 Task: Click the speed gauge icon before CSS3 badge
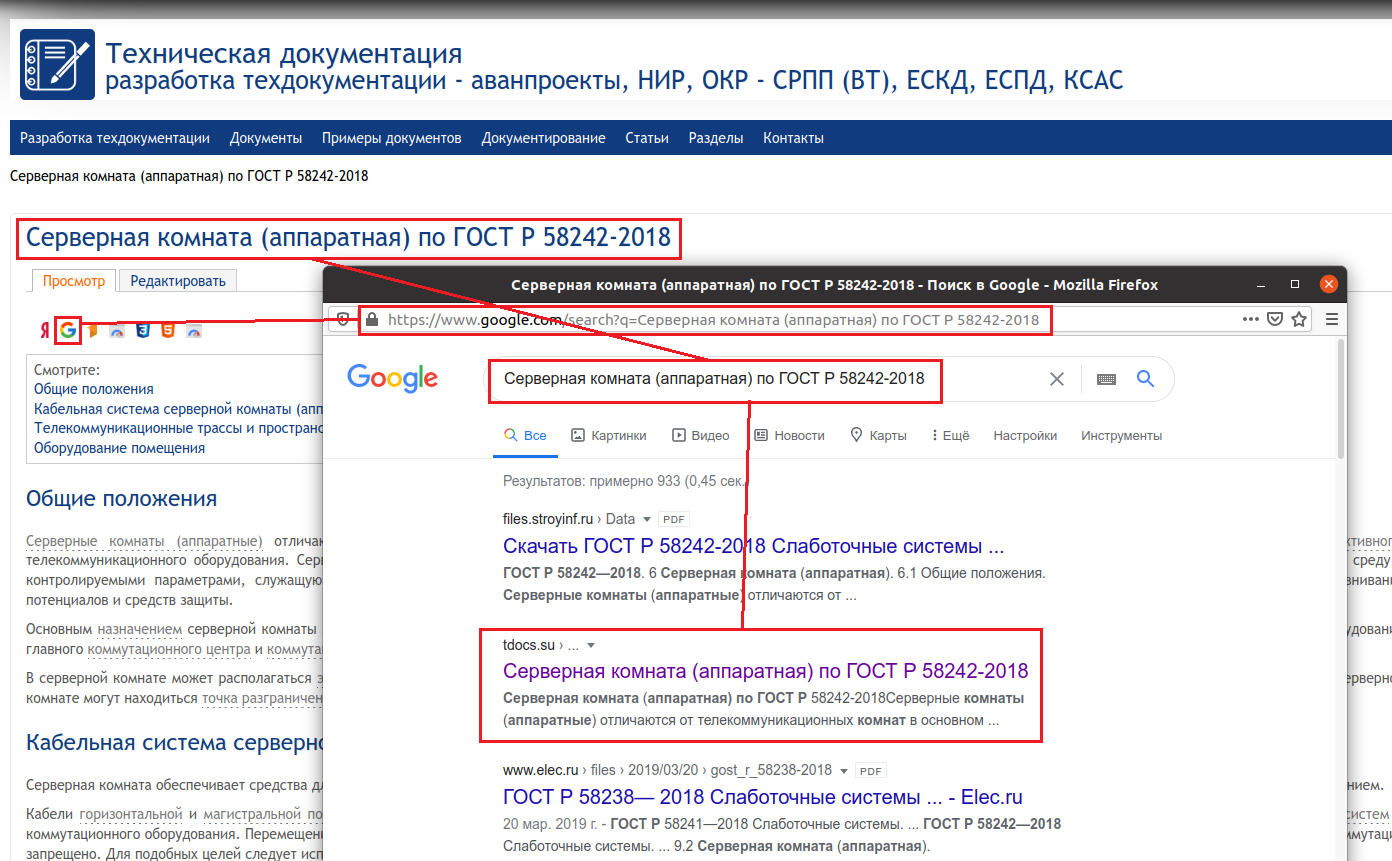tap(117, 330)
